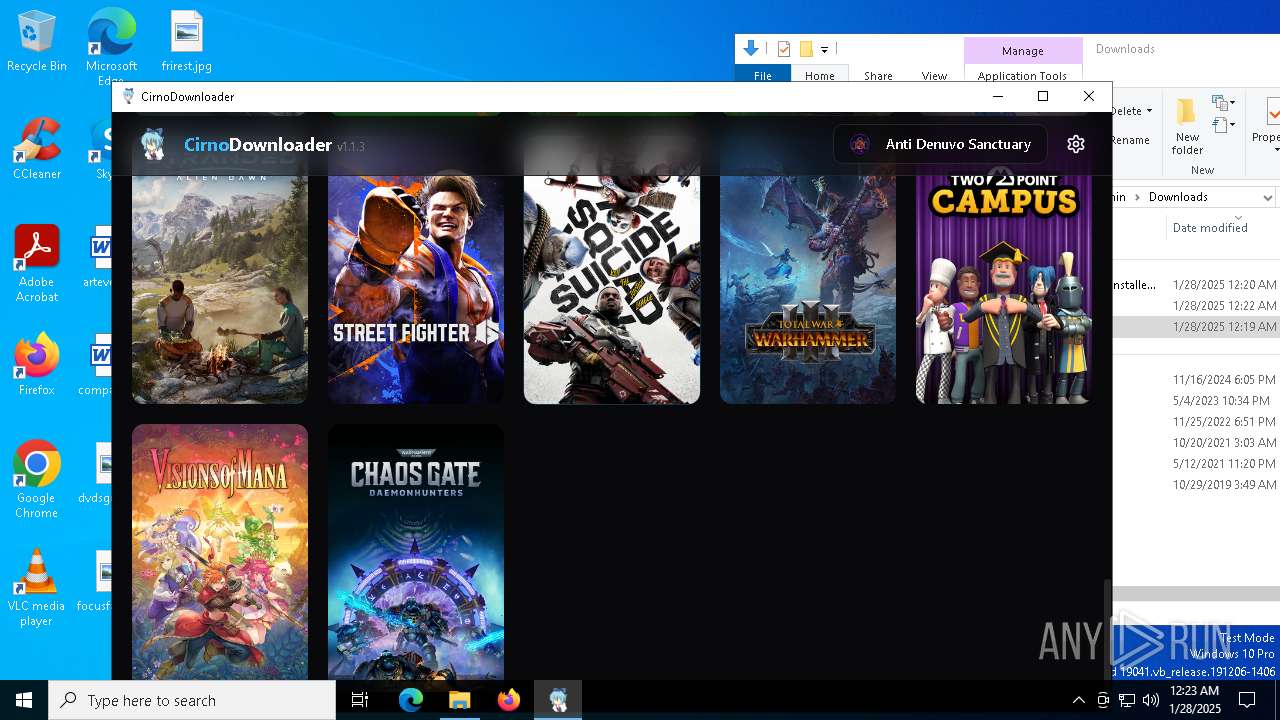Select file dated 10/20/2021 3:03 AM
The height and width of the screenshot is (720, 1280).
pos(1196,443)
